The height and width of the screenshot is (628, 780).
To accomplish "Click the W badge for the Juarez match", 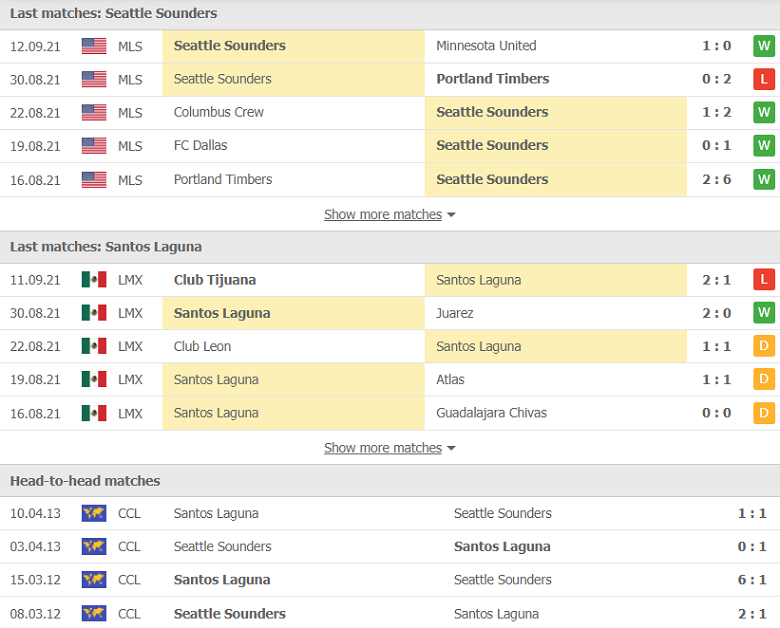I will click(x=764, y=313).
